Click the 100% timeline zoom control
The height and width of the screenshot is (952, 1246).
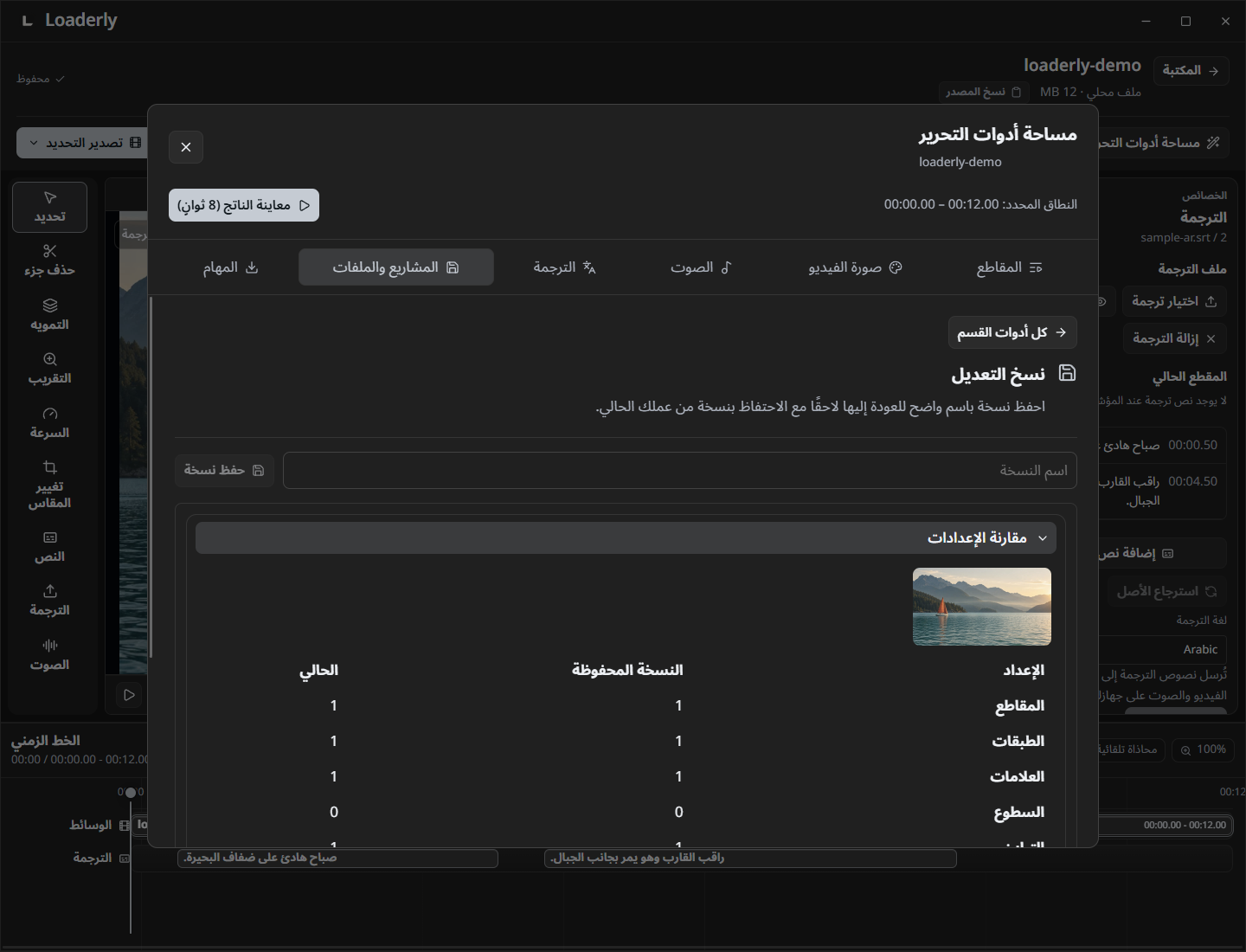tap(1204, 749)
